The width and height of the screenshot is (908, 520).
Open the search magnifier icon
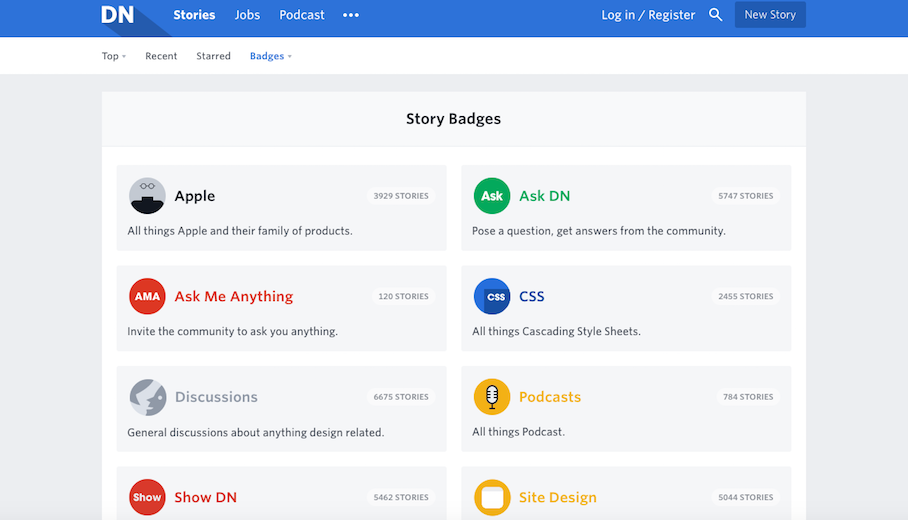(x=716, y=14)
